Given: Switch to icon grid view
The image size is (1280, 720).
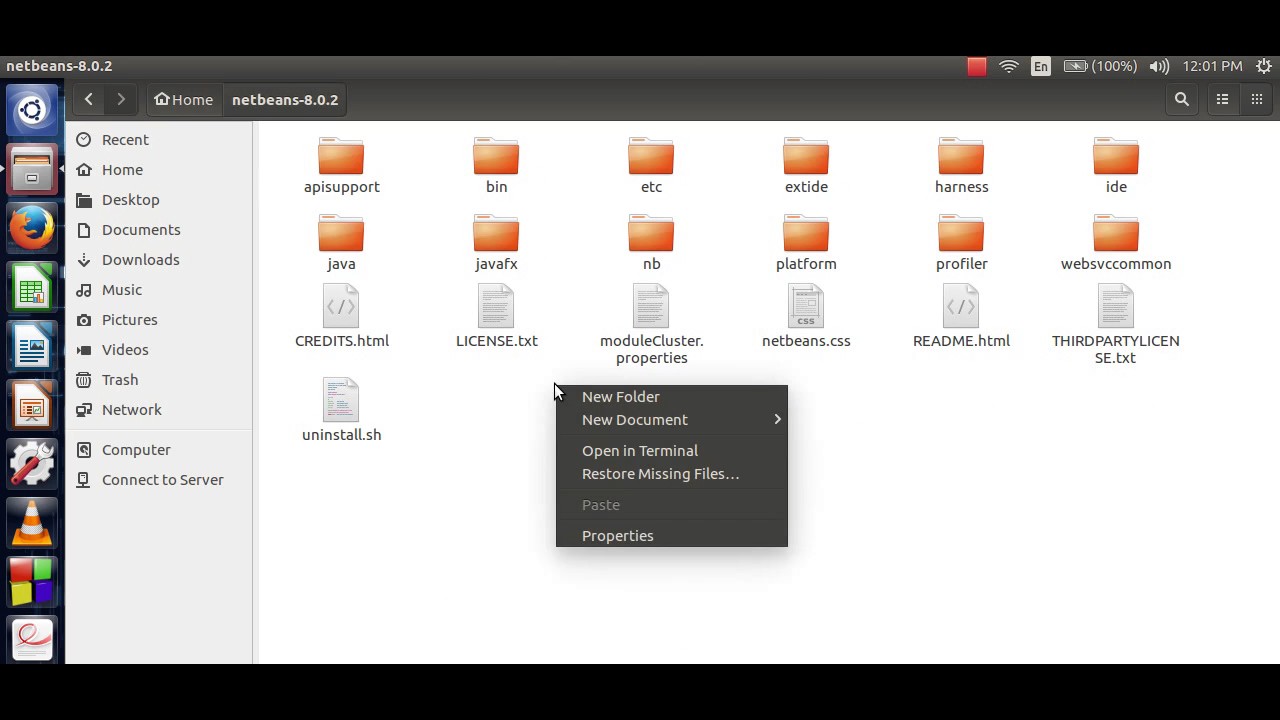Looking at the screenshot, I should coord(1257,99).
